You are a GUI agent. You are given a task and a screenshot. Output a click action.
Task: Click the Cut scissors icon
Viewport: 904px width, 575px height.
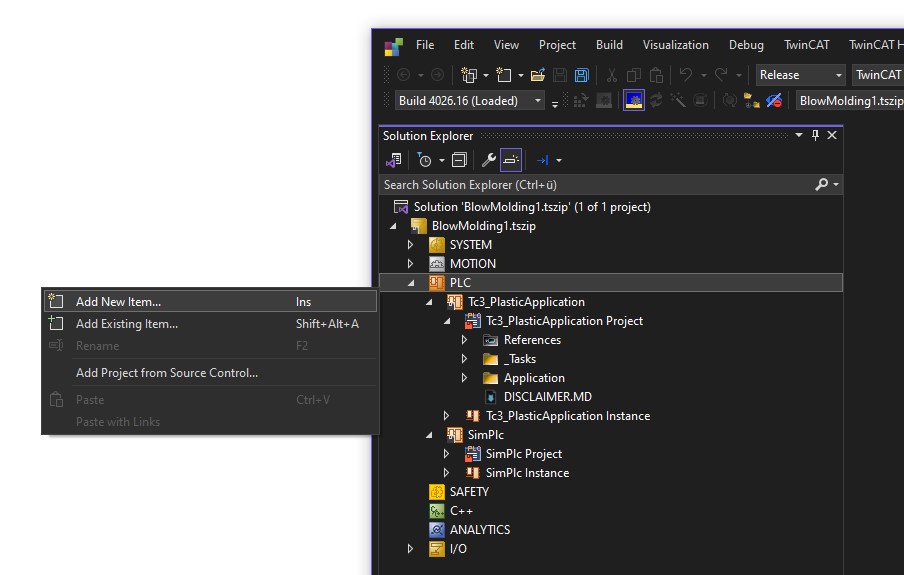pyautogui.click(x=612, y=75)
